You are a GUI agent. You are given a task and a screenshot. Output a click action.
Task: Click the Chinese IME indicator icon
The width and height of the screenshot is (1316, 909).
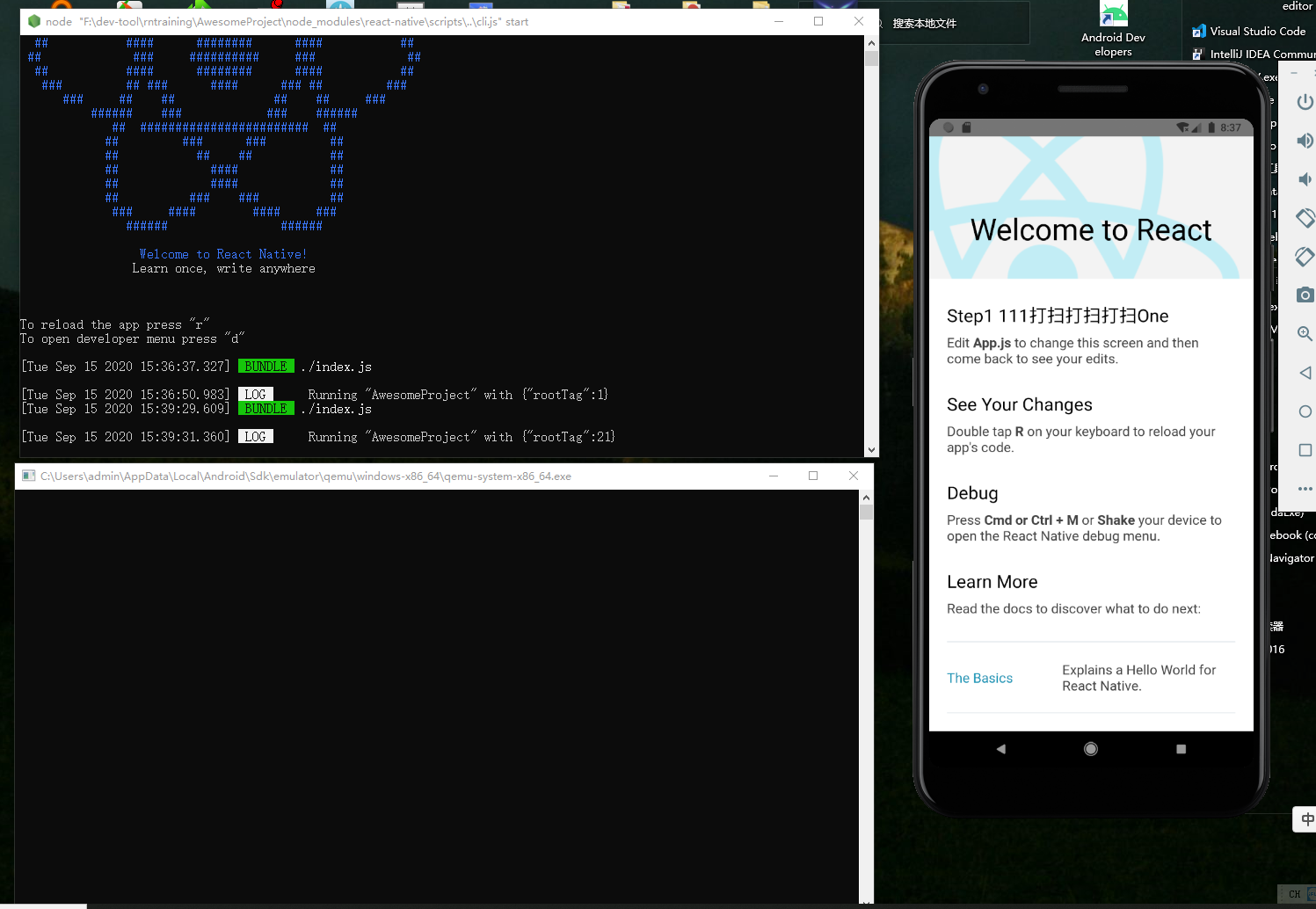pyautogui.click(x=1307, y=819)
